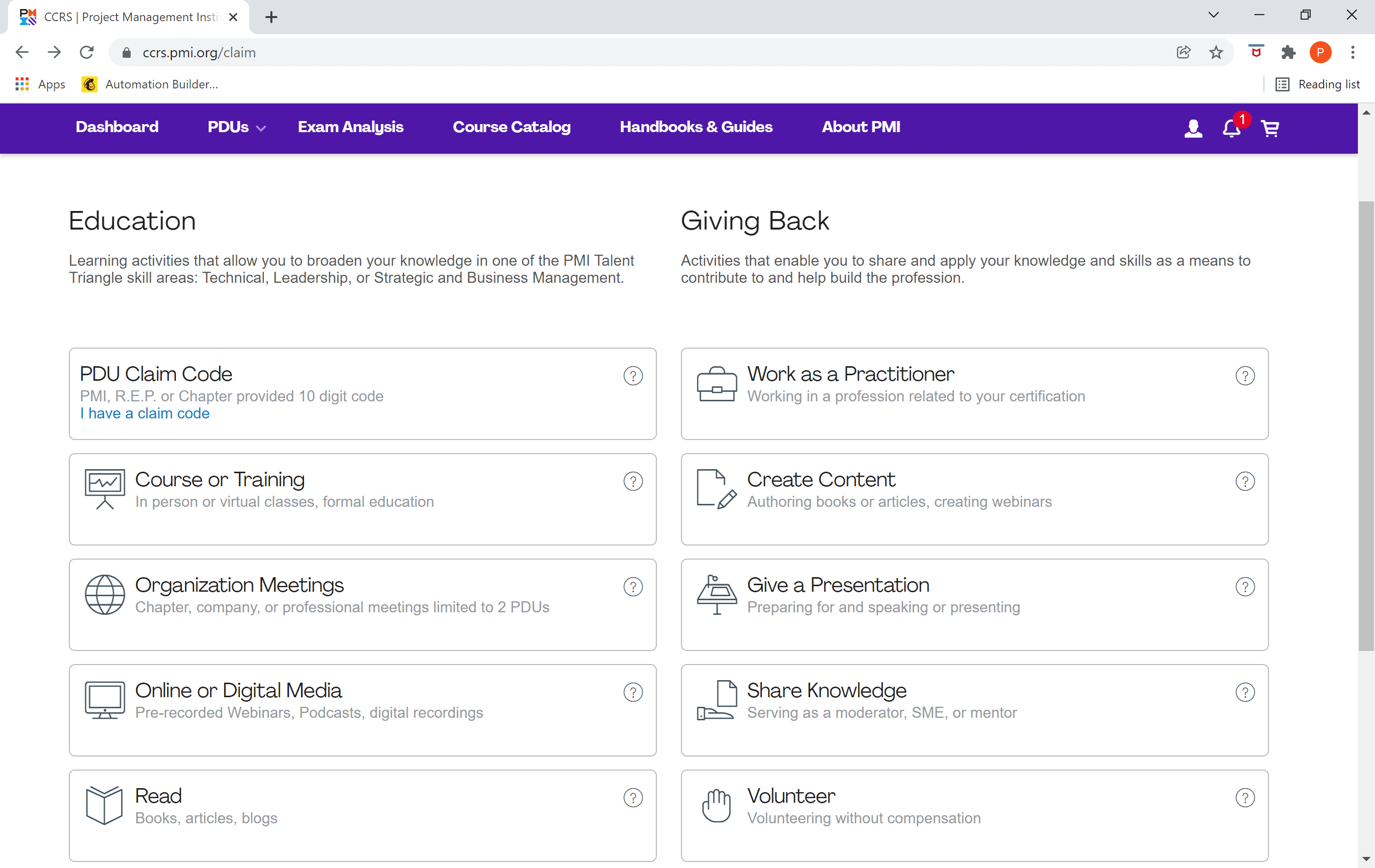Viewport: 1375px width, 868px height.
Task: Click the red shield extension icon
Action: [1256, 51]
